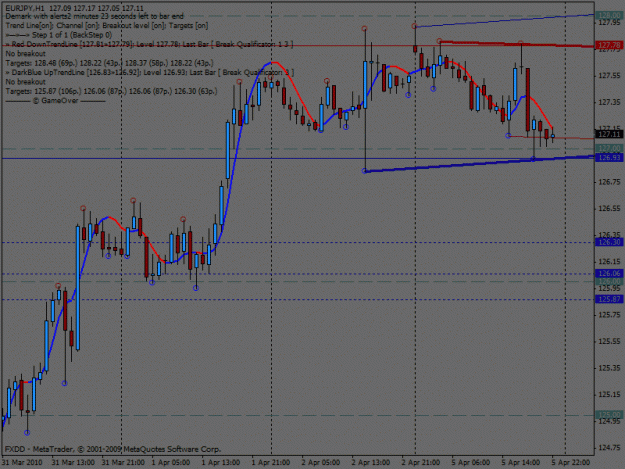The image size is (625, 469).
Task: Click the 'Targets: 125.87 (106p.)' line
Action: tap(111, 91)
